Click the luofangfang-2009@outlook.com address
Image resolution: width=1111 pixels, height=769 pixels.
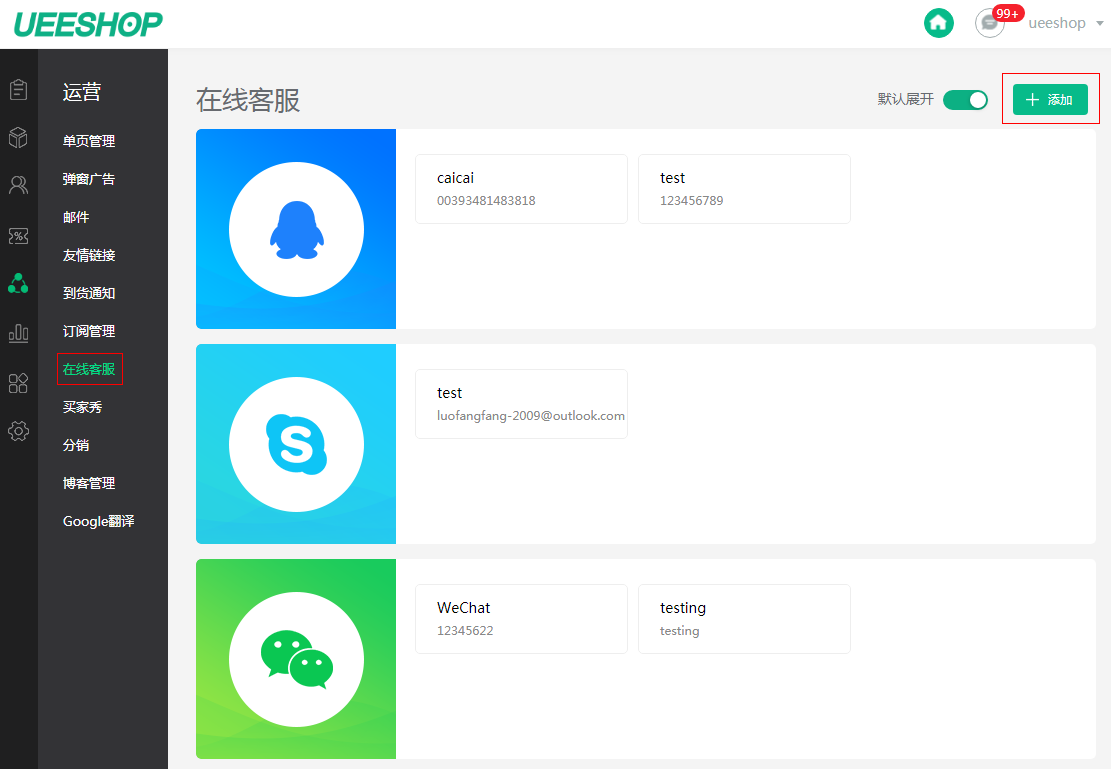(x=531, y=416)
